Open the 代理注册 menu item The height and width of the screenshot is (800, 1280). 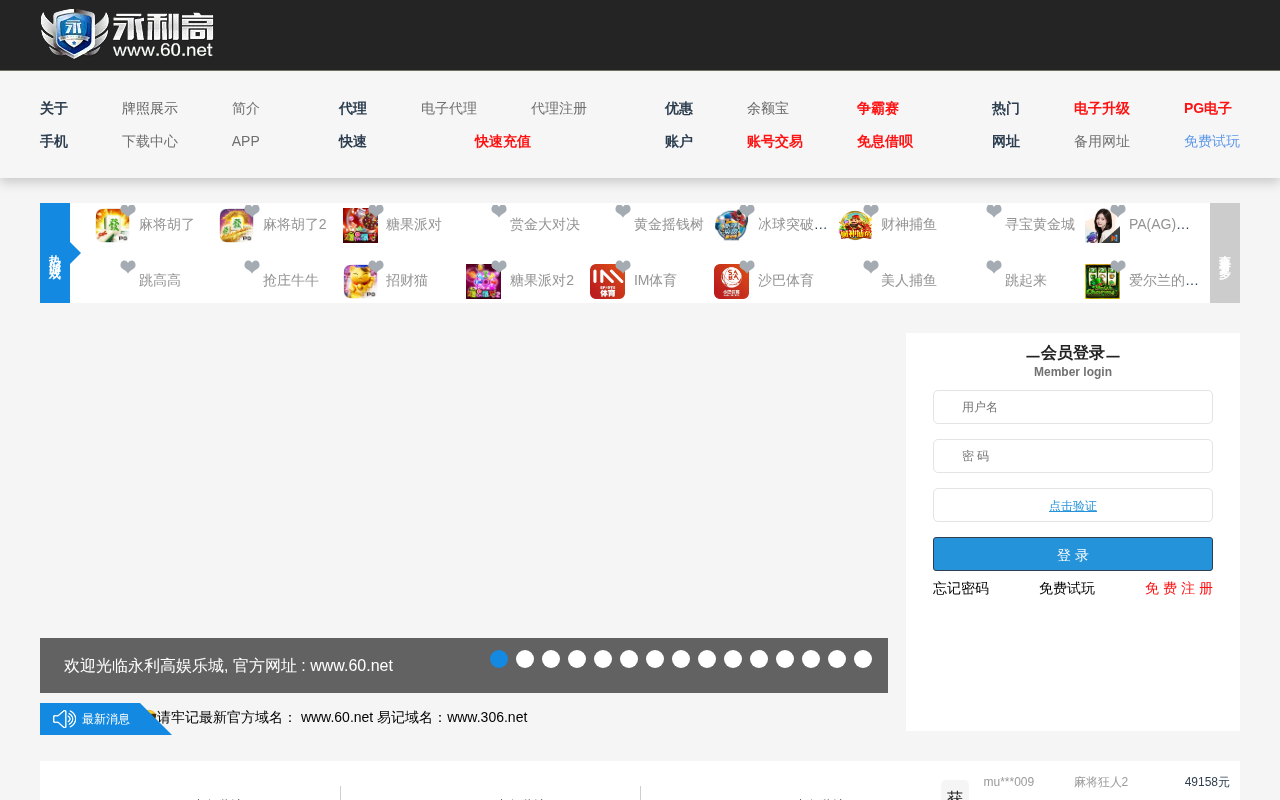coord(559,109)
